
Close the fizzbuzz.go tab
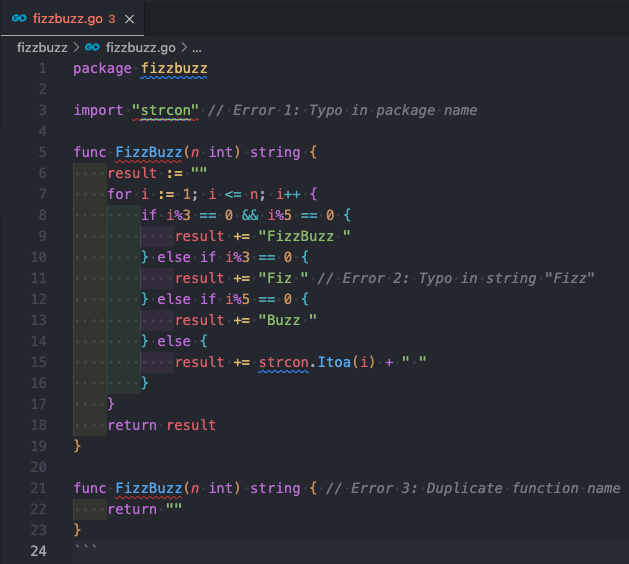point(129,19)
